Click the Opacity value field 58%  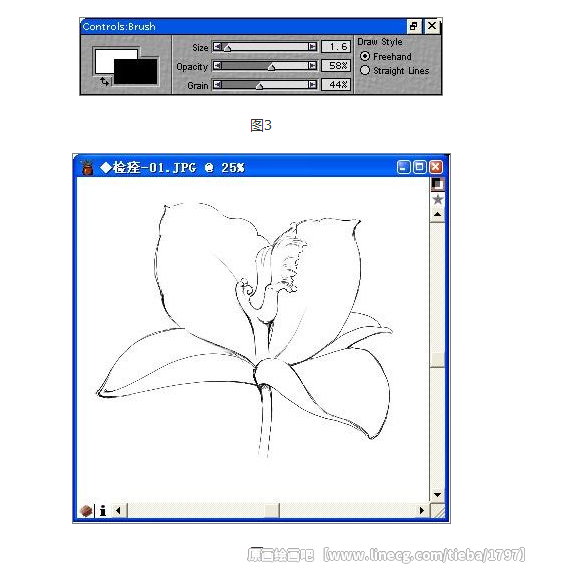point(336,66)
